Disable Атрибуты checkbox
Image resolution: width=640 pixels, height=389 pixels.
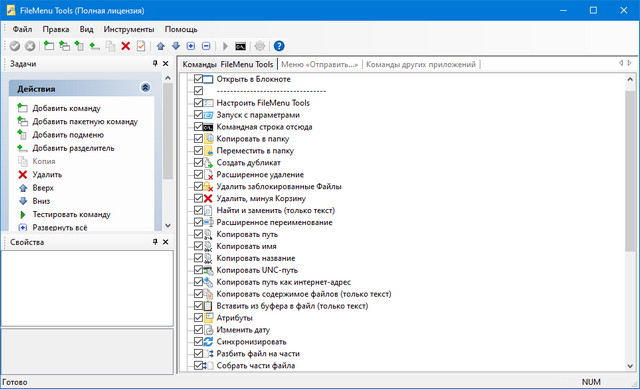(x=198, y=318)
